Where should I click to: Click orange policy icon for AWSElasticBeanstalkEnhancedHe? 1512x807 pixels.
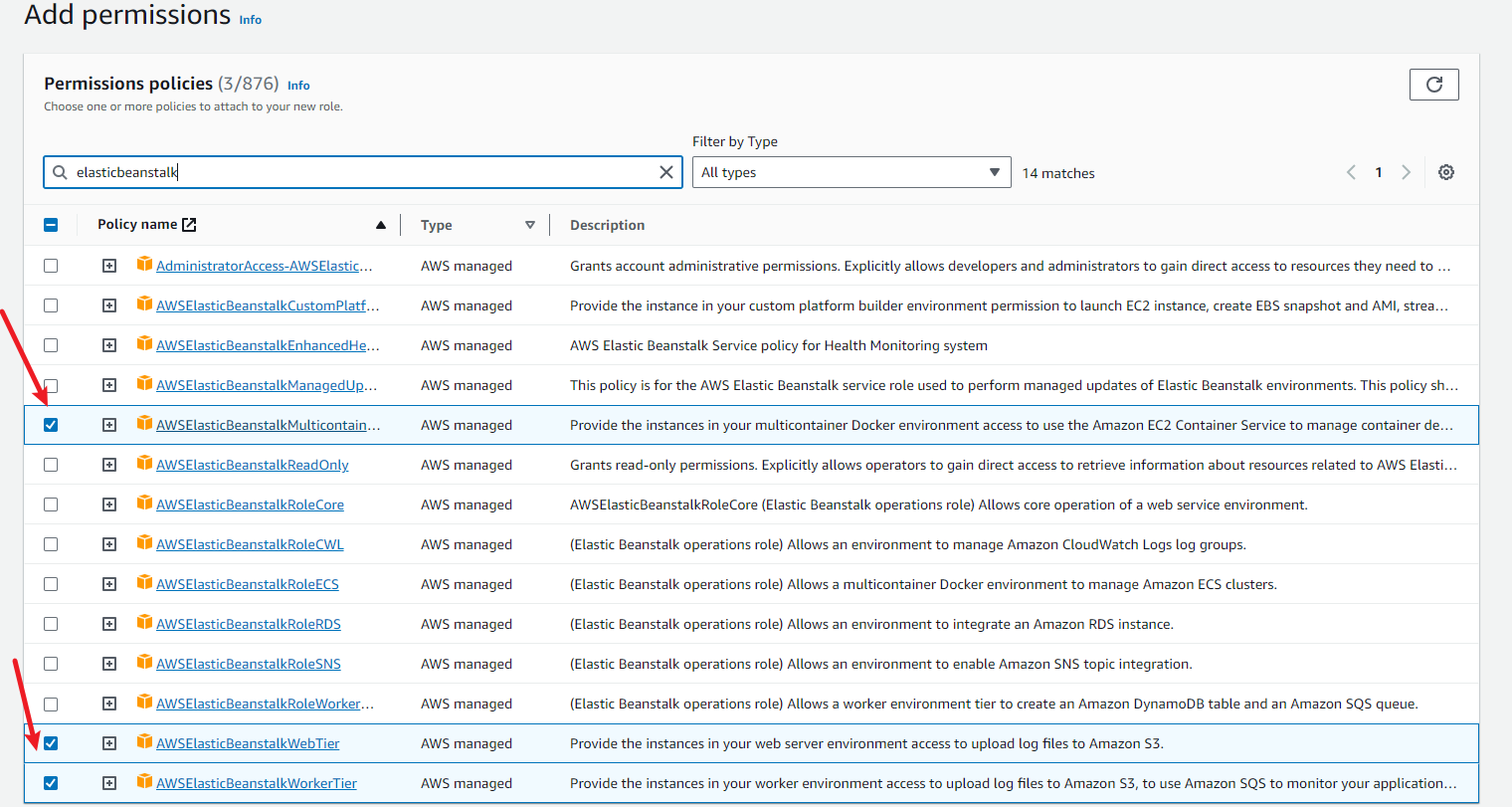(144, 343)
